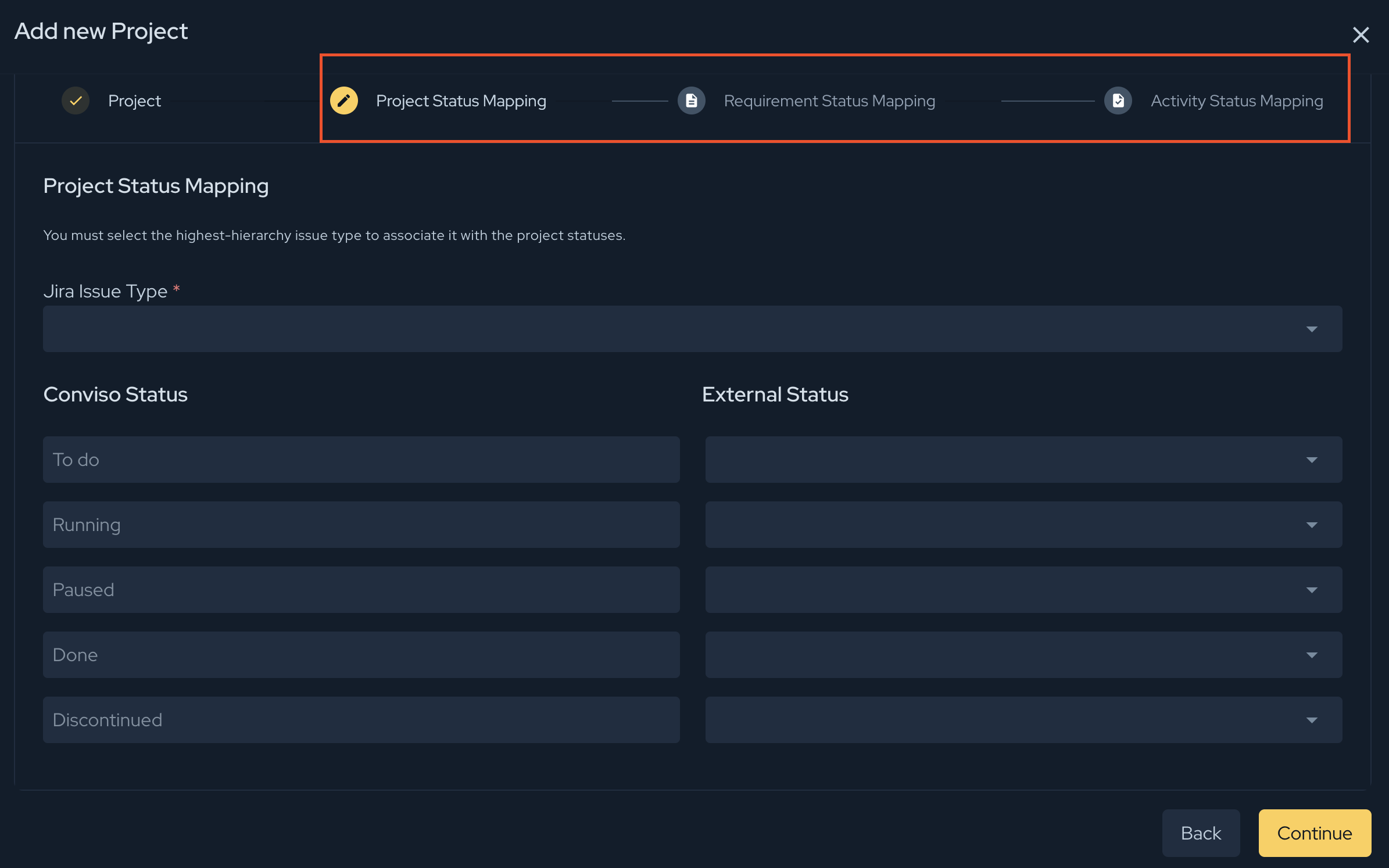Open External Status dropdown for To do
Image resolution: width=1389 pixels, height=868 pixels.
pos(1024,460)
